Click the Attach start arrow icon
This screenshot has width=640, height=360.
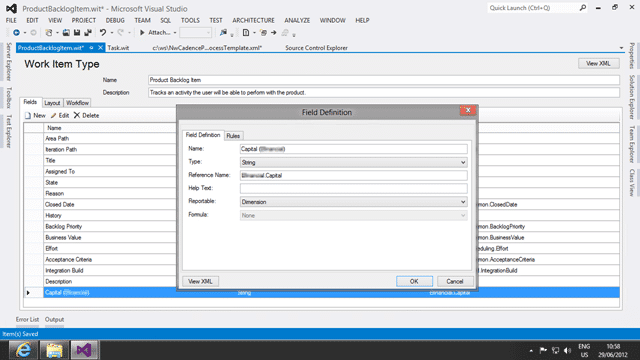click(142, 33)
